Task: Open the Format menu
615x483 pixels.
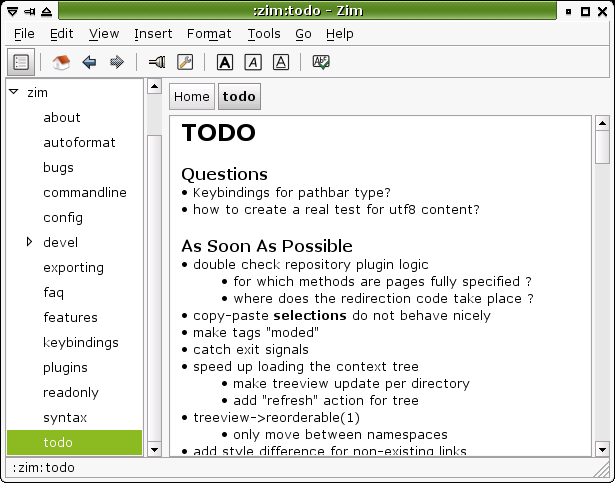Action: coord(208,34)
